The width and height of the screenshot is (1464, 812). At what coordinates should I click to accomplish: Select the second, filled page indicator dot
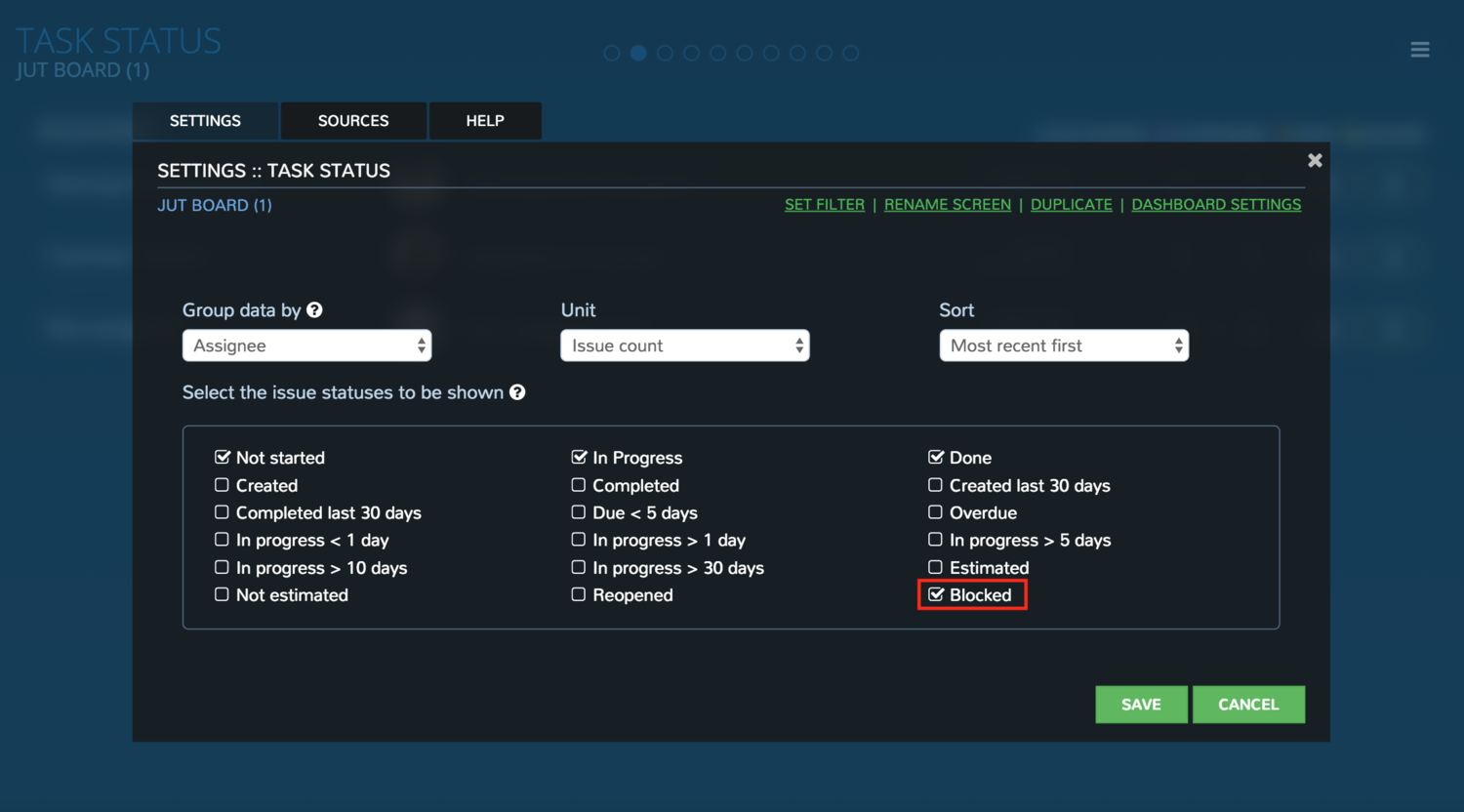(x=638, y=53)
